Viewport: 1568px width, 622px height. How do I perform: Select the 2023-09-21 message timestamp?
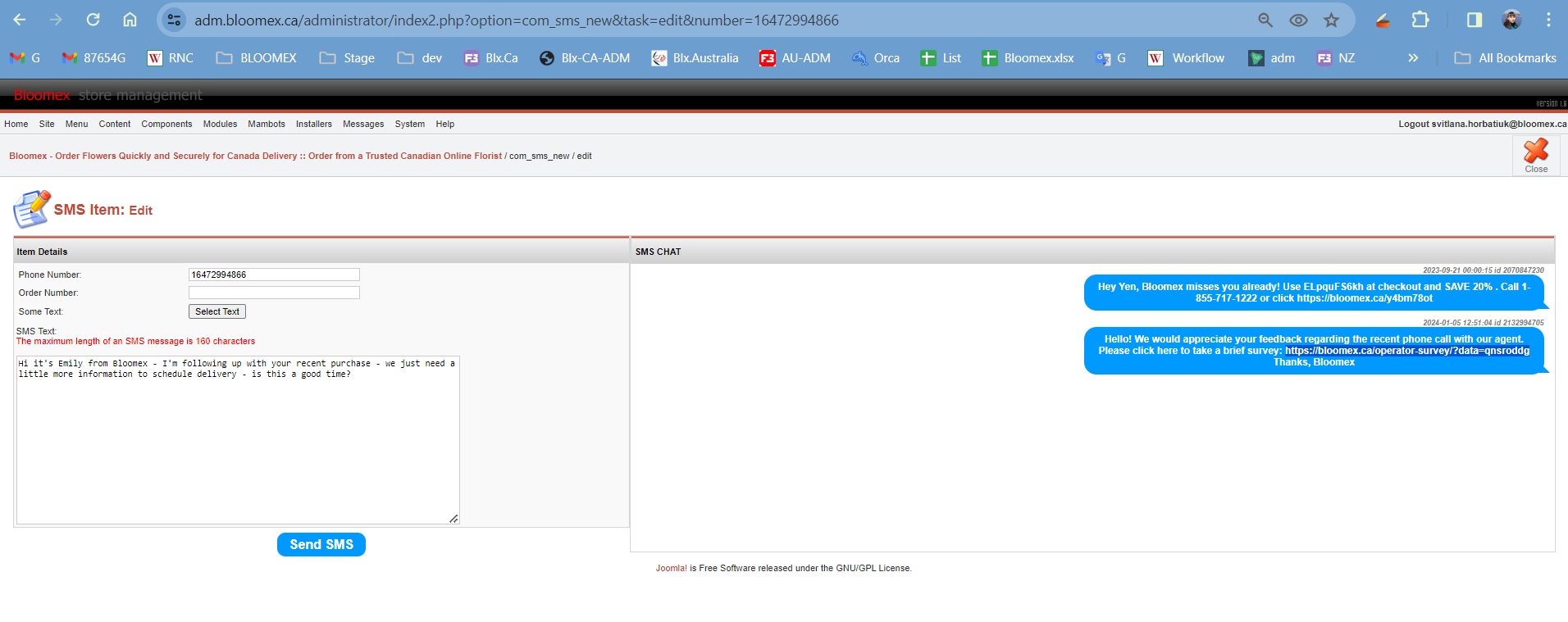pyautogui.click(x=1483, y=270)
